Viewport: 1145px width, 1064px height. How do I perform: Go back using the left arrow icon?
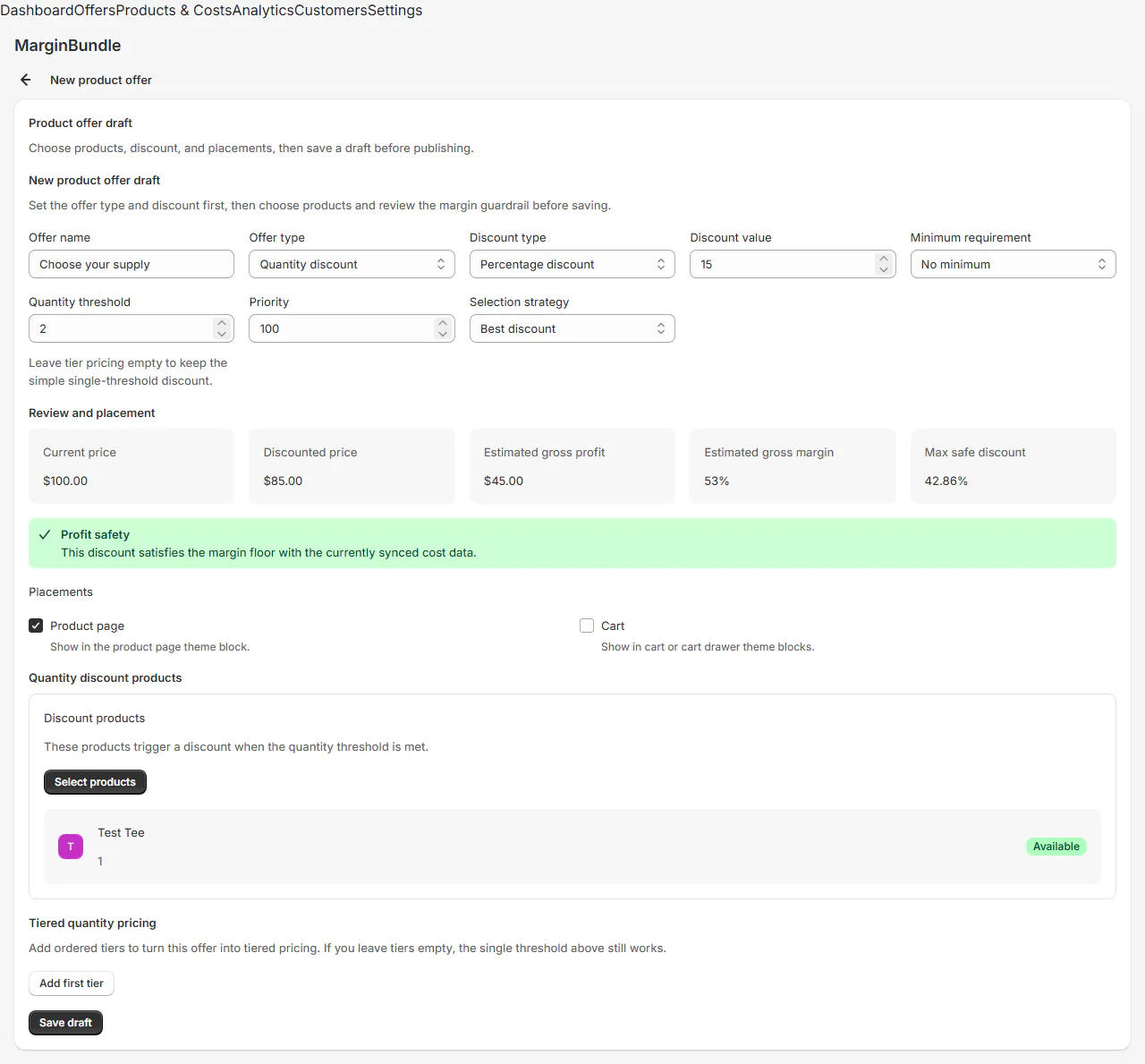tap(26, 80)
